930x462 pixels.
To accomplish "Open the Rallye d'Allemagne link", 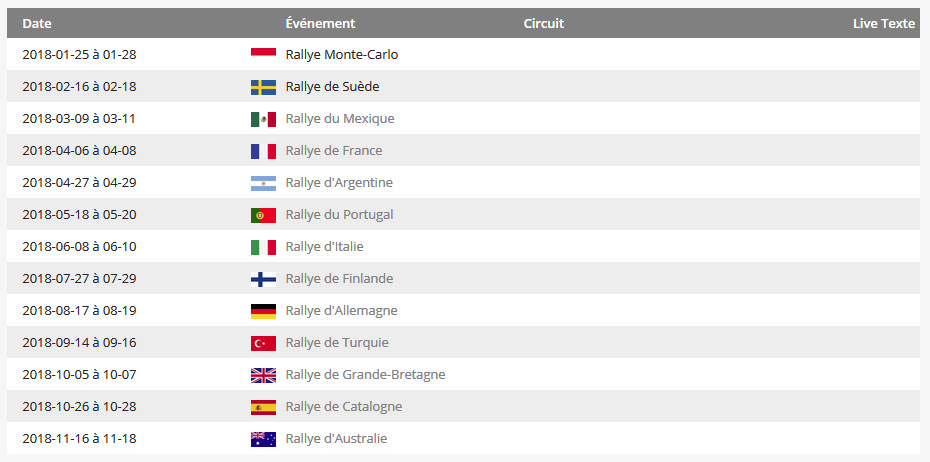I will [x=342, y=311].
